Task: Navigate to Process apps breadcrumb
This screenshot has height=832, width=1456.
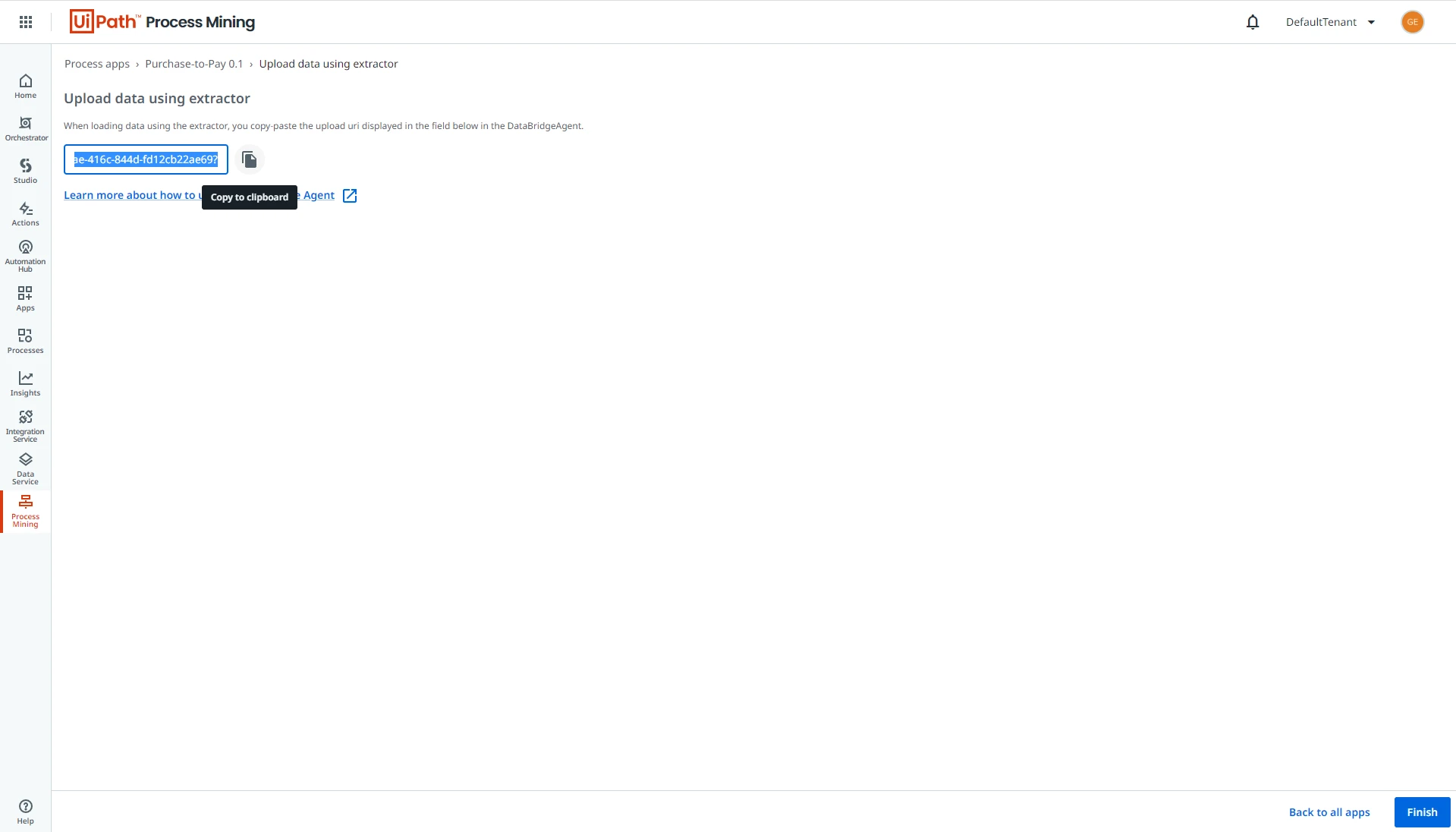Action: pyautogui.click(x=97, y=64)
